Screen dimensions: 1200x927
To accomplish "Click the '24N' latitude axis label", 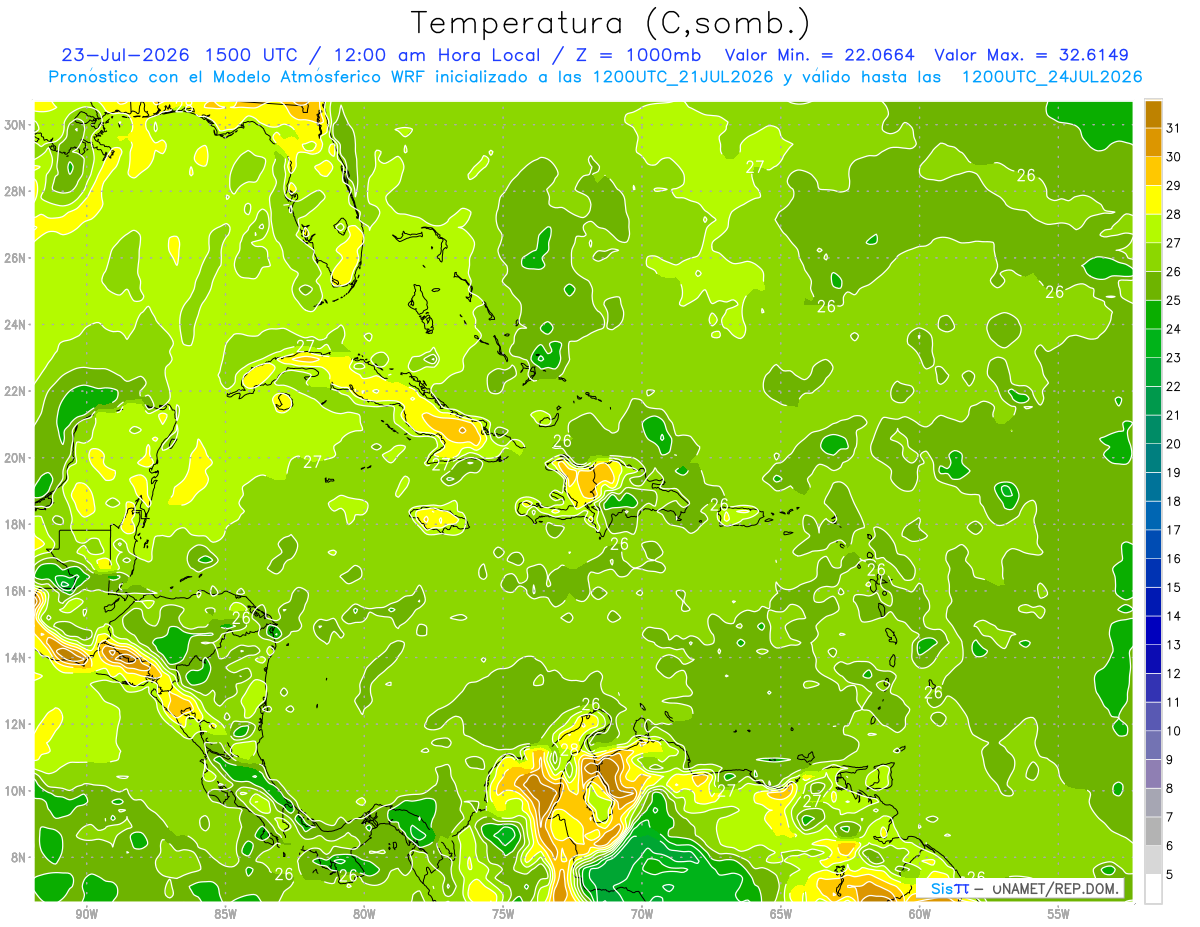I will click(16, 325).
